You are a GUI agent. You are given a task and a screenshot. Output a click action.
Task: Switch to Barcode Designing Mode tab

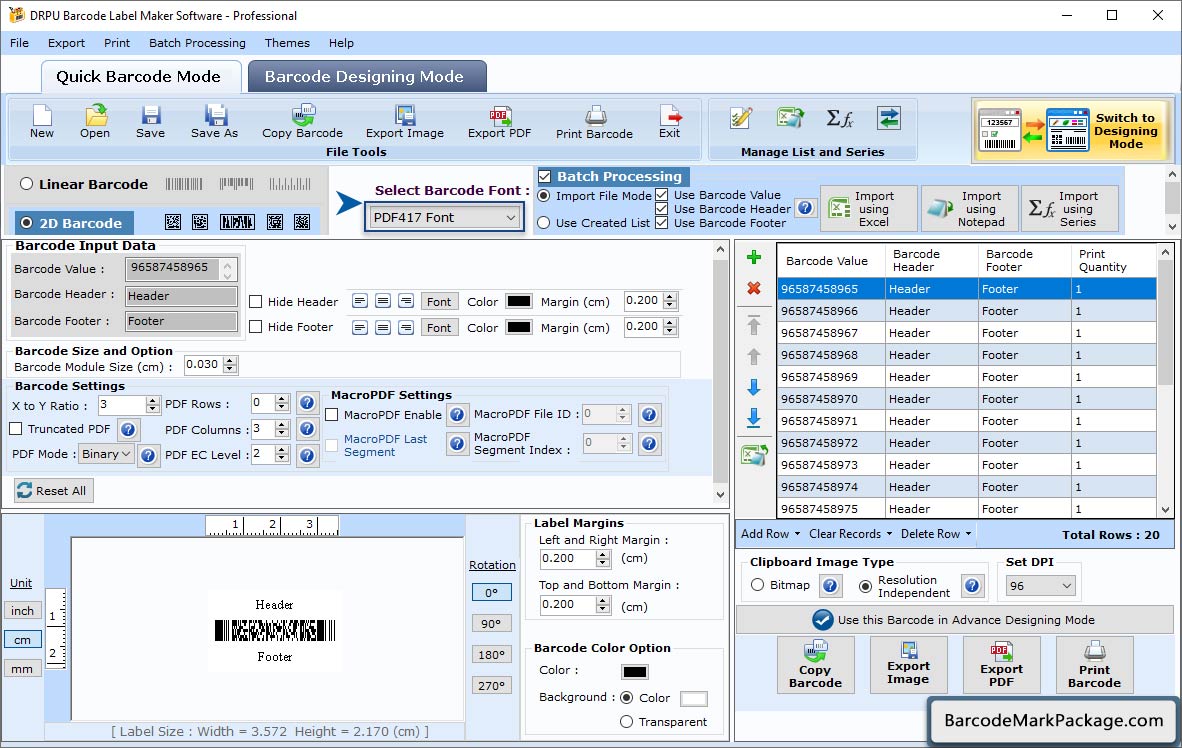[365, 77]
